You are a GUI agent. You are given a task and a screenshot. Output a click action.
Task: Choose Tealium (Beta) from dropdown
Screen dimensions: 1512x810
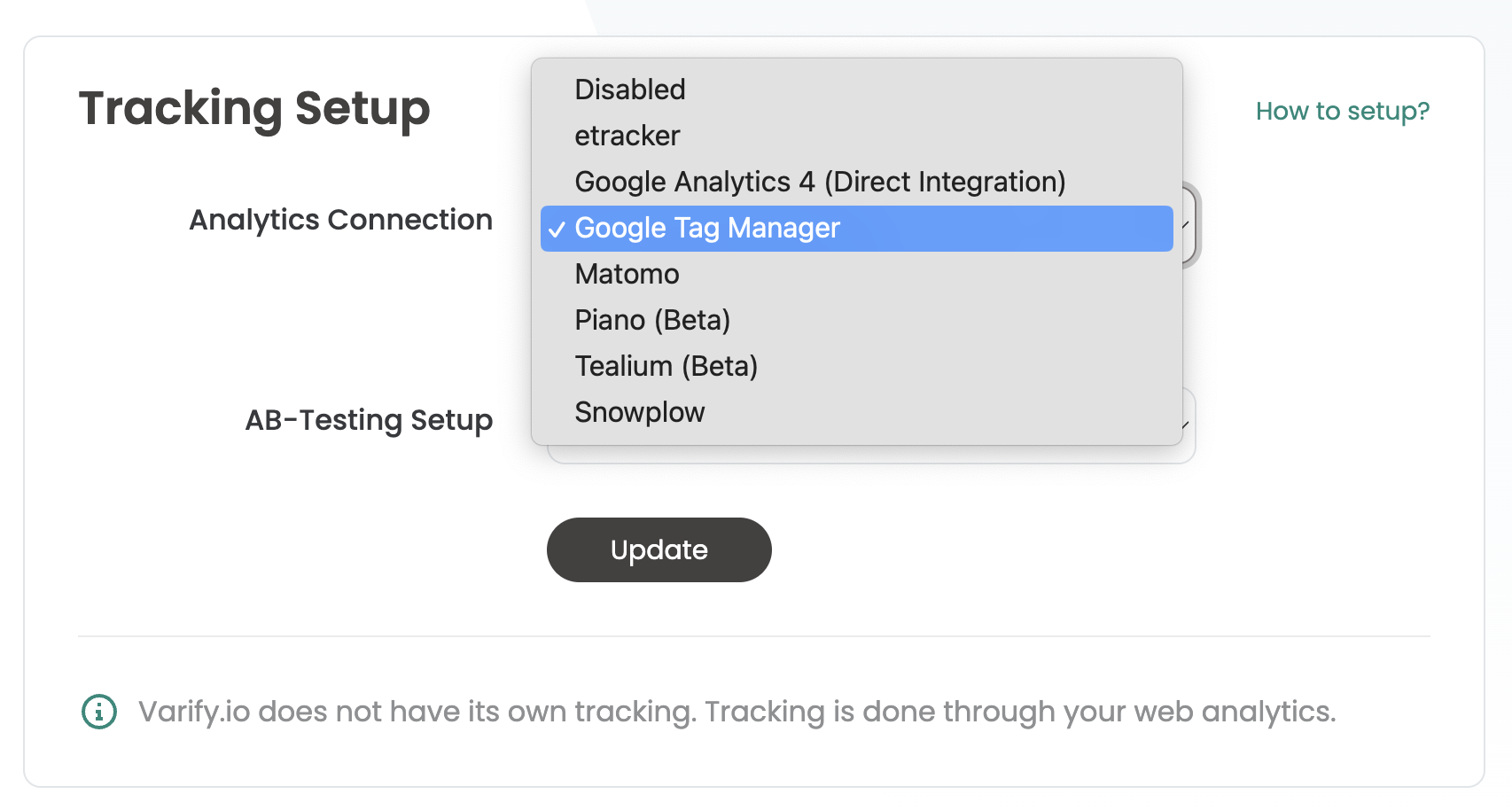(856, 366)
